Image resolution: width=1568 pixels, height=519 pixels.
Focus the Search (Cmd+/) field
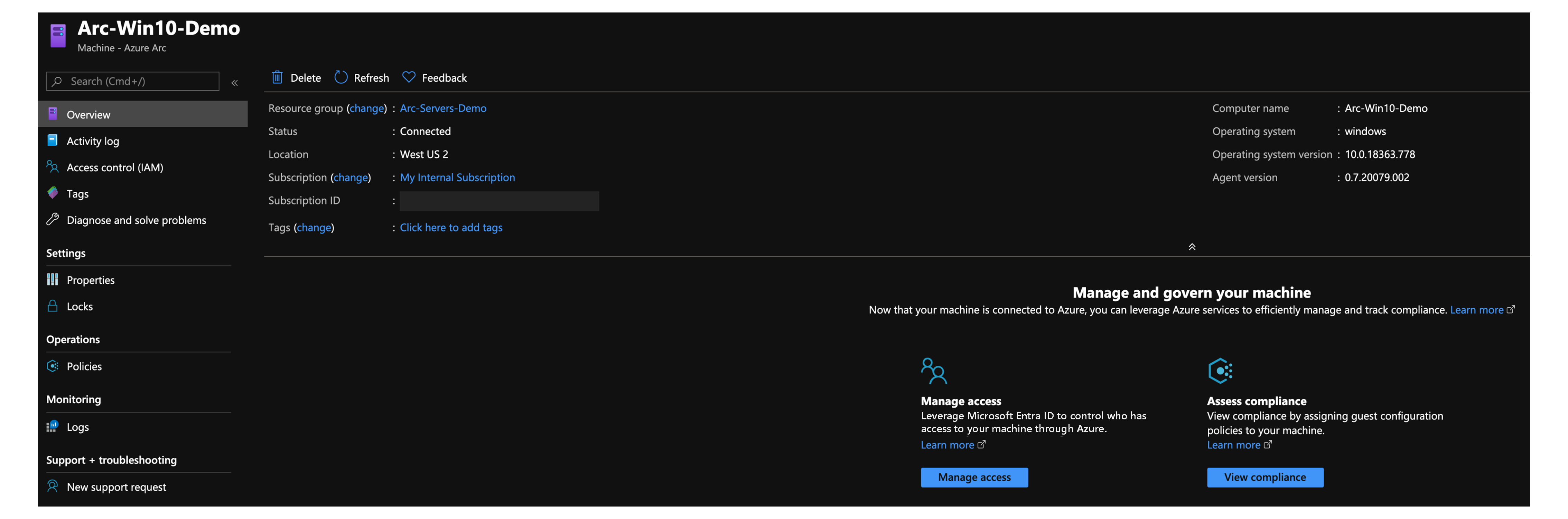(x=133, y=81)
